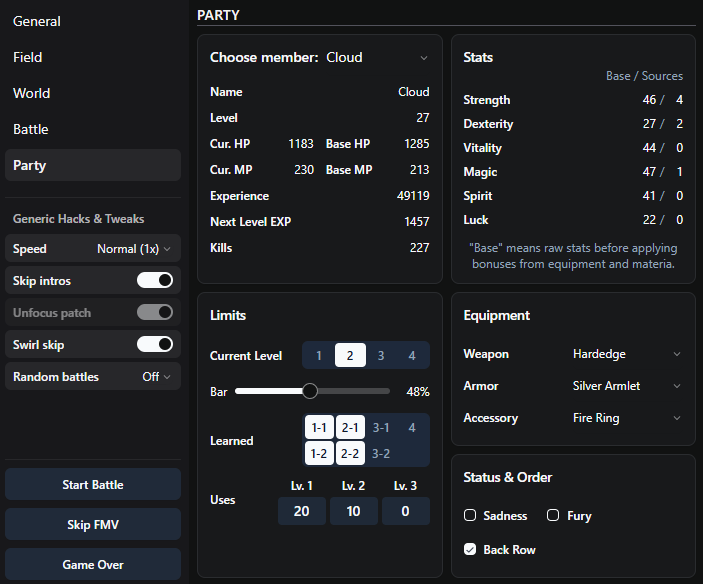Toggle learned limit 4
Screen dimensions: 703x584
pos(412,428)
